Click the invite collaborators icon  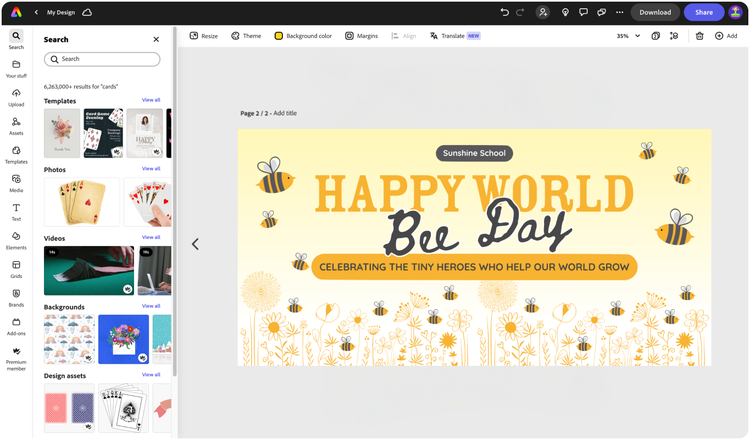542,13
